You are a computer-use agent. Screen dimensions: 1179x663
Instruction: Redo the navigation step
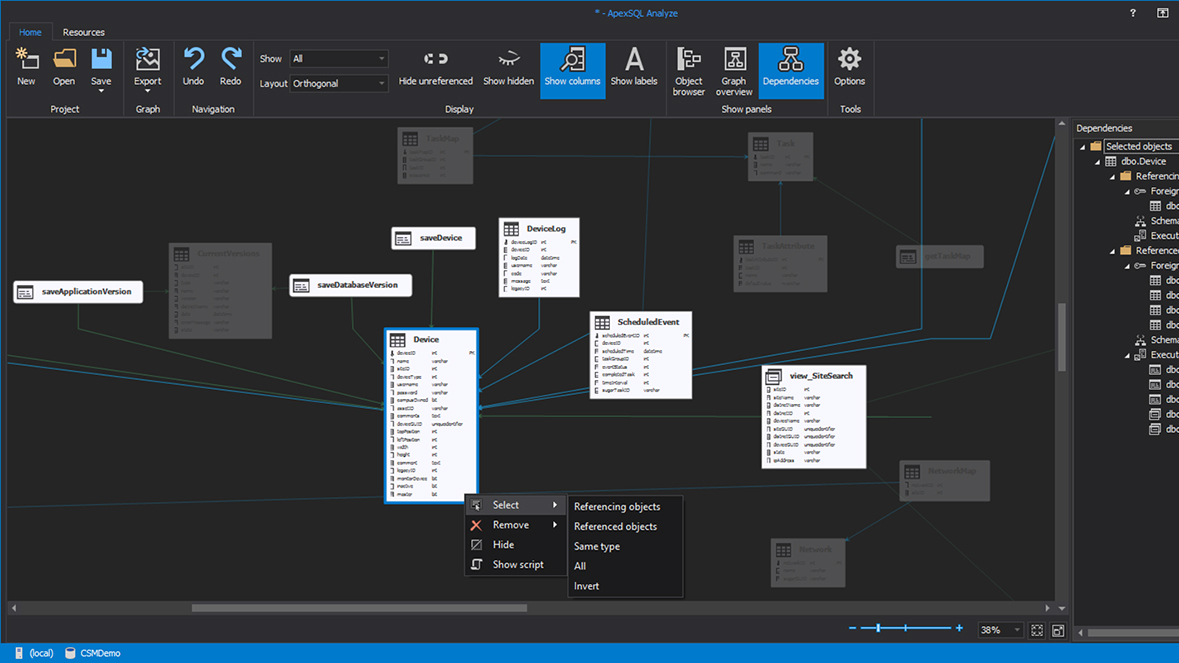[x=230, y=67]
